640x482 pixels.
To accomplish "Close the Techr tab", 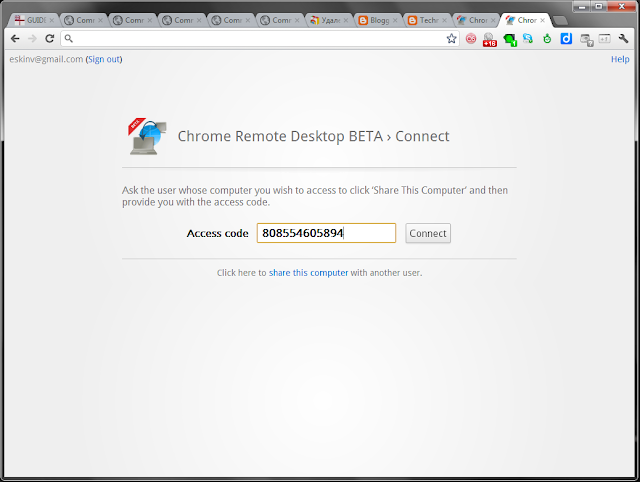I will [444, 20].
